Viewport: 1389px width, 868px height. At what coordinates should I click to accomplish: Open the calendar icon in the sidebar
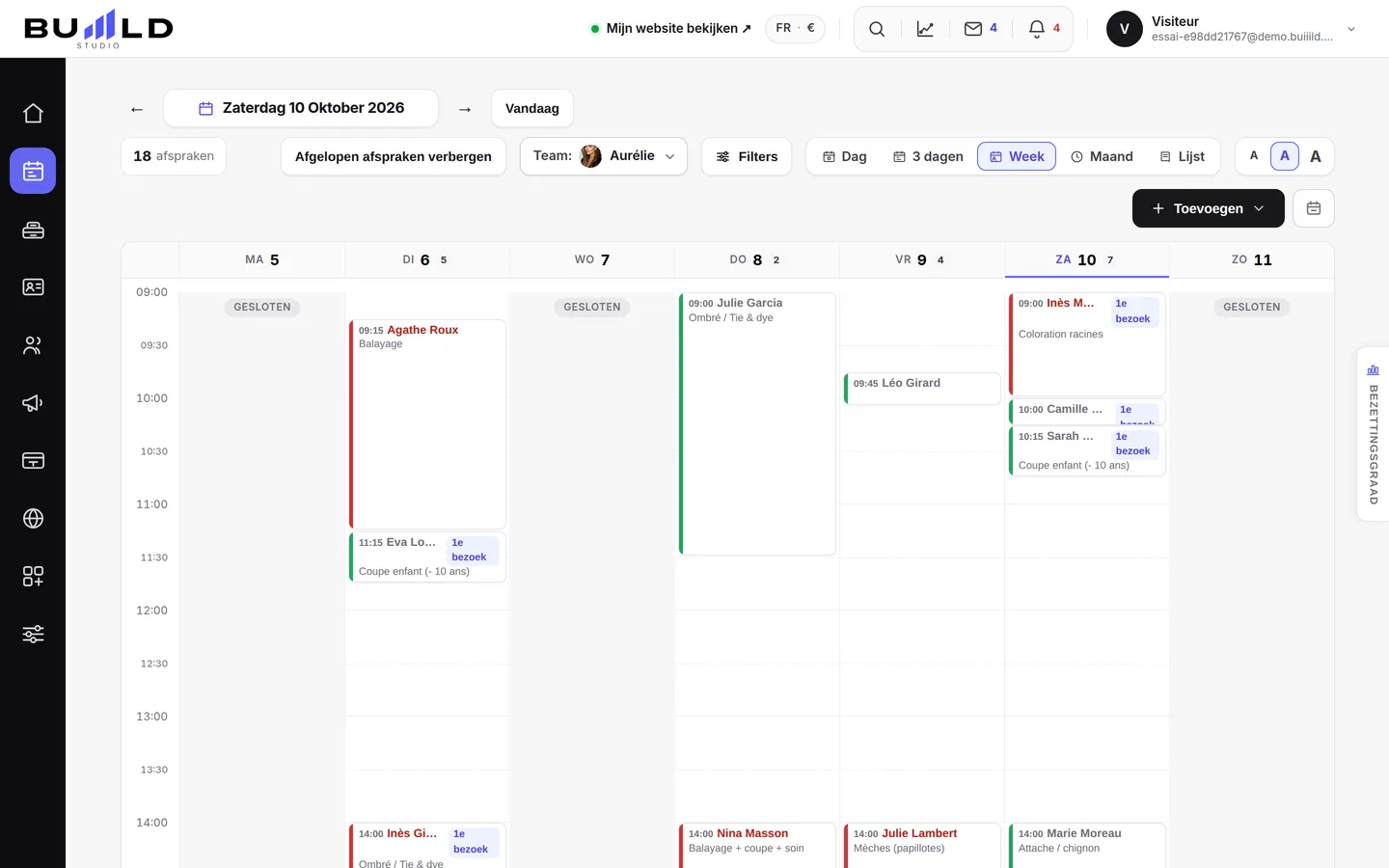click(33, 171)
